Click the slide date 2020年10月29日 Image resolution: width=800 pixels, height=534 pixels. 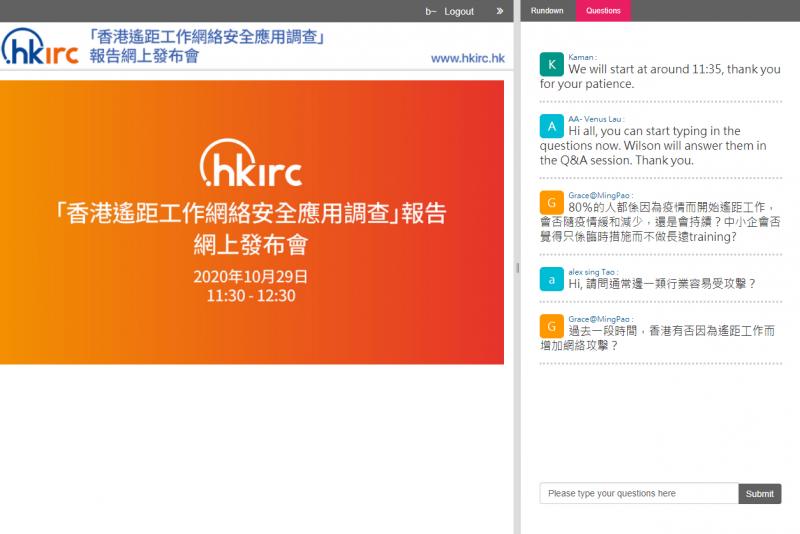(x=251, y=276)
